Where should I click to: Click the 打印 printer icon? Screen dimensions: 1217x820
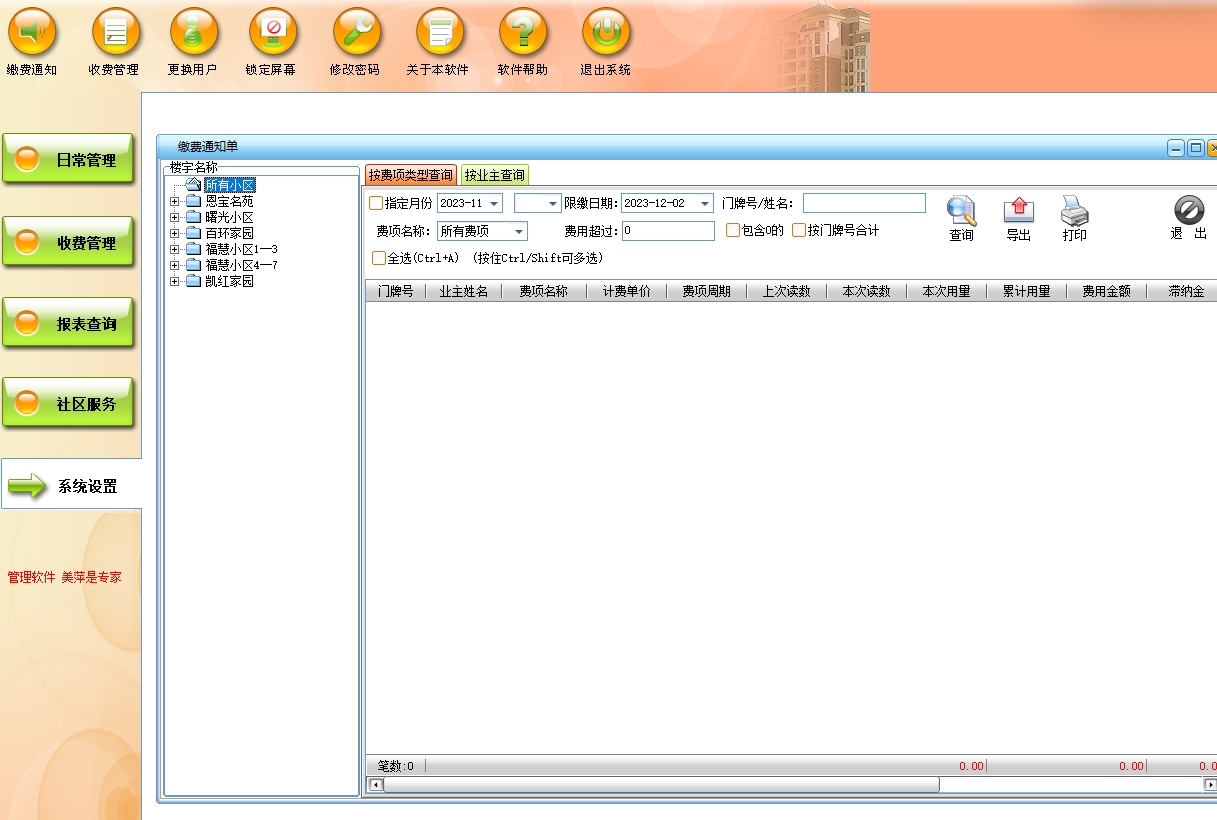click(x=1074, y=212)
